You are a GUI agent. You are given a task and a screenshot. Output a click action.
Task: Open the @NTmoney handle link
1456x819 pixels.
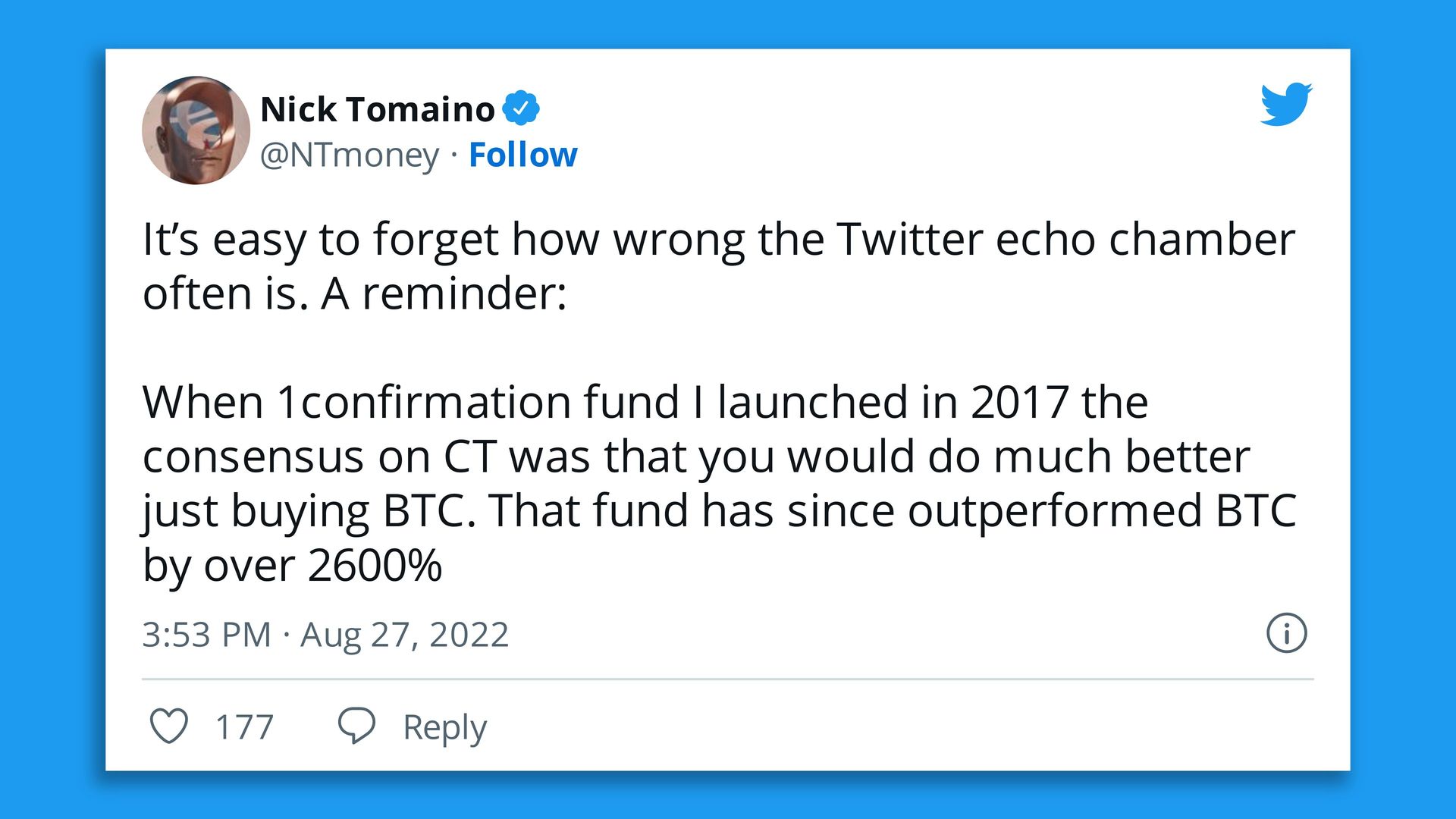[350, 155]
